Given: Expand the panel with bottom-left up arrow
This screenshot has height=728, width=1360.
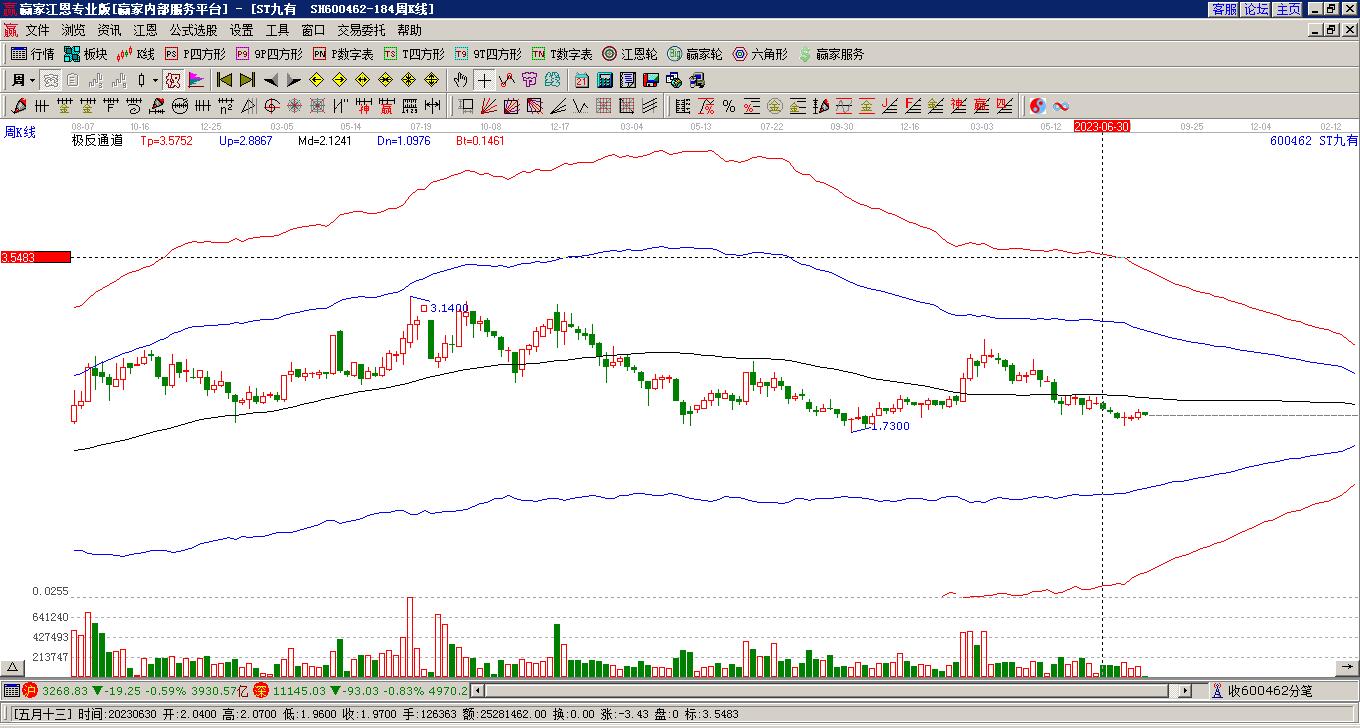Looking at the screenshot, I should point(12,667).
